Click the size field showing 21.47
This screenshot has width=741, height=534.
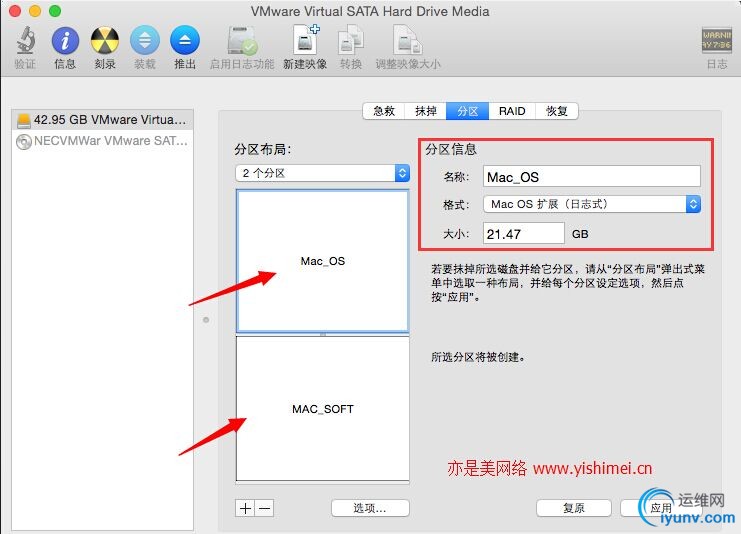point(524,233)
